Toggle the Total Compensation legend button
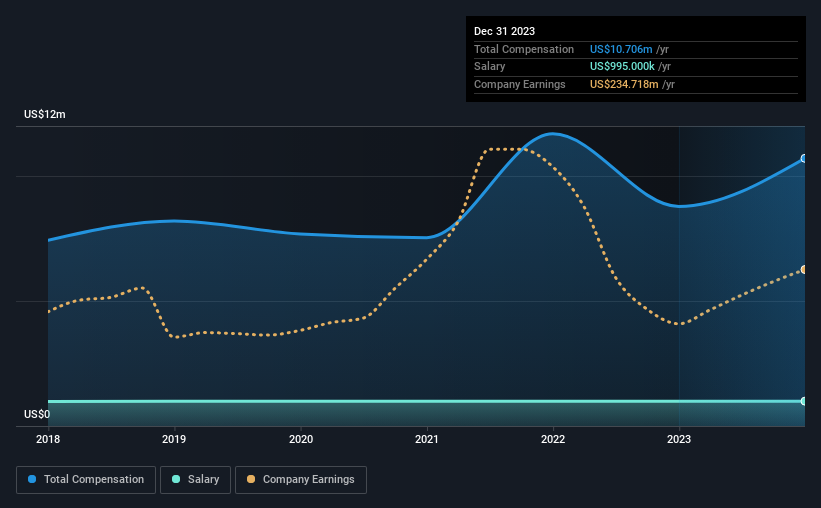The width and height of the screenshot is (821, 508). pos(86,480)
